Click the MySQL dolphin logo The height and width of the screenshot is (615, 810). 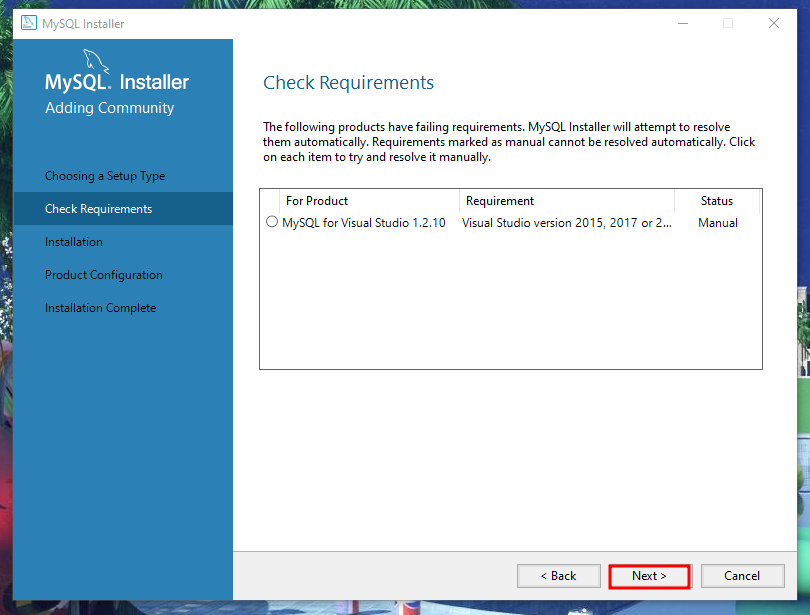pyautogui.click(x=96, y=62)
